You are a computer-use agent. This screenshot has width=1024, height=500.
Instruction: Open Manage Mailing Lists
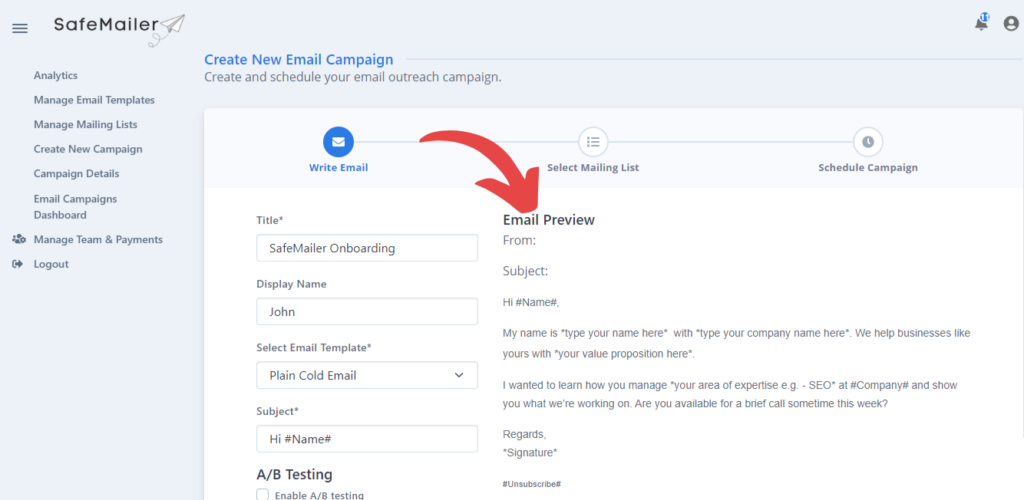click(86, 125)
